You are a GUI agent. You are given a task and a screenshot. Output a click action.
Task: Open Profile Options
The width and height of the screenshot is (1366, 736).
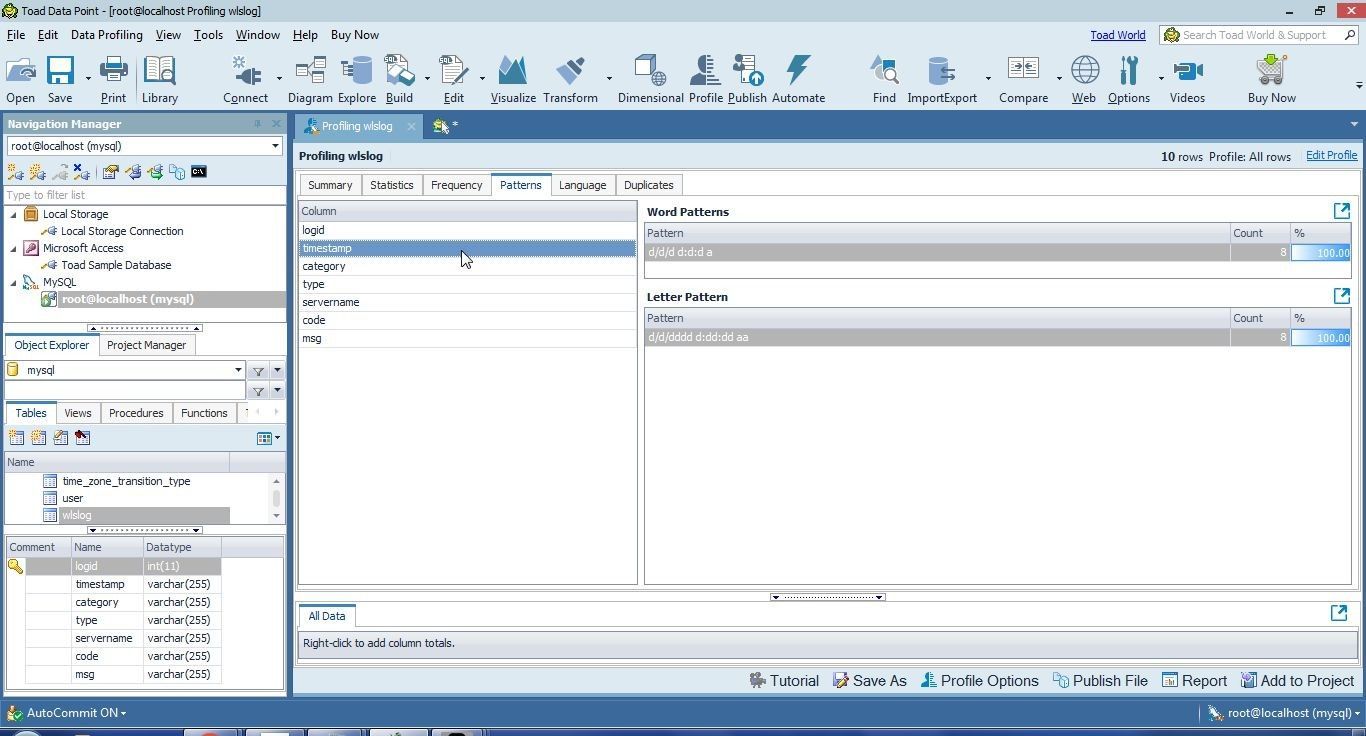979,681
